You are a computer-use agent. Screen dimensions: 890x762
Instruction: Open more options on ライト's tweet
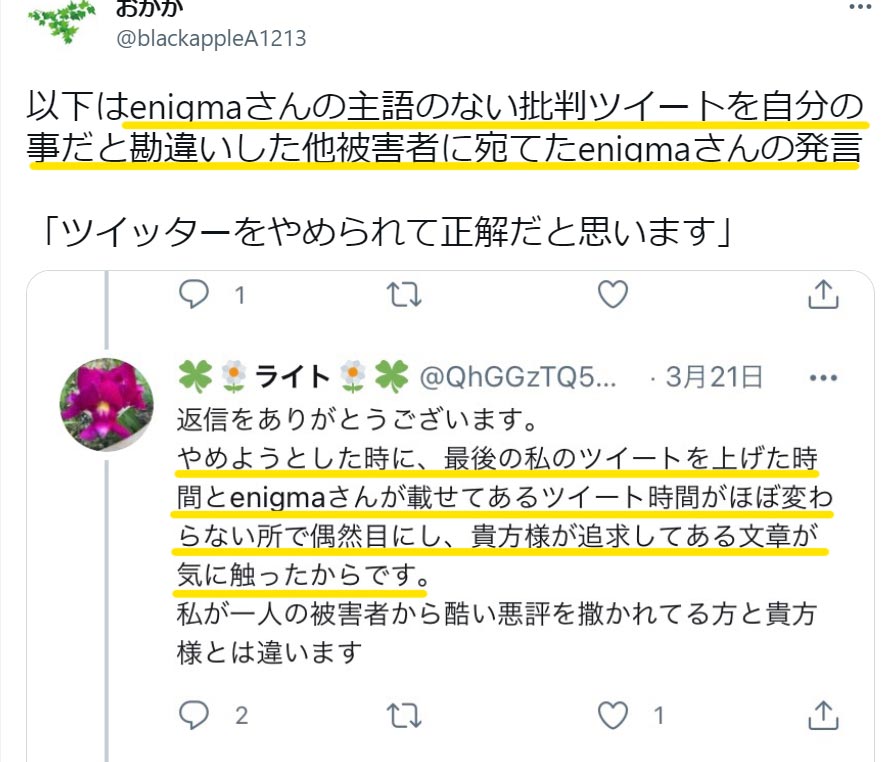pyautogui.click(x=823, y=378)
